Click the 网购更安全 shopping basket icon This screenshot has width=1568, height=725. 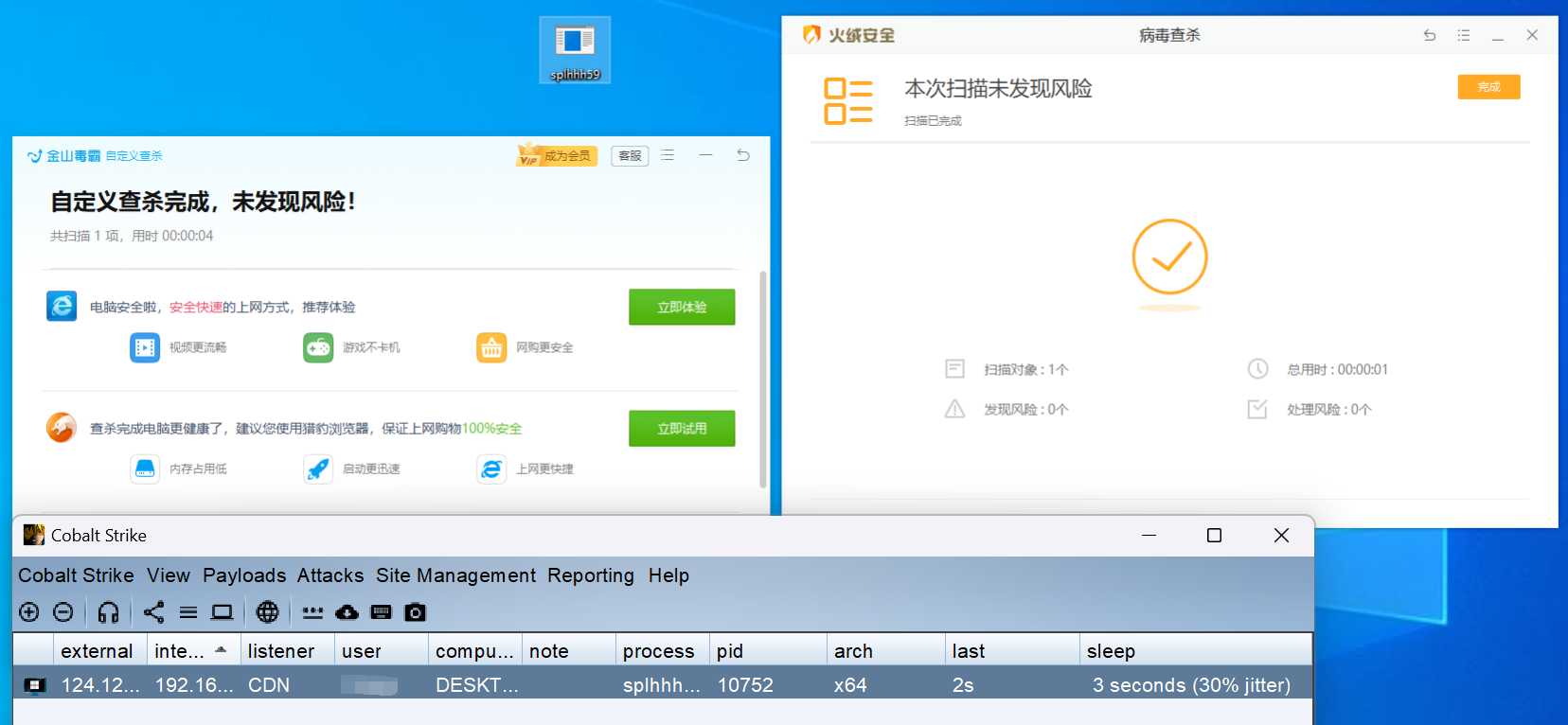(491, 347)
